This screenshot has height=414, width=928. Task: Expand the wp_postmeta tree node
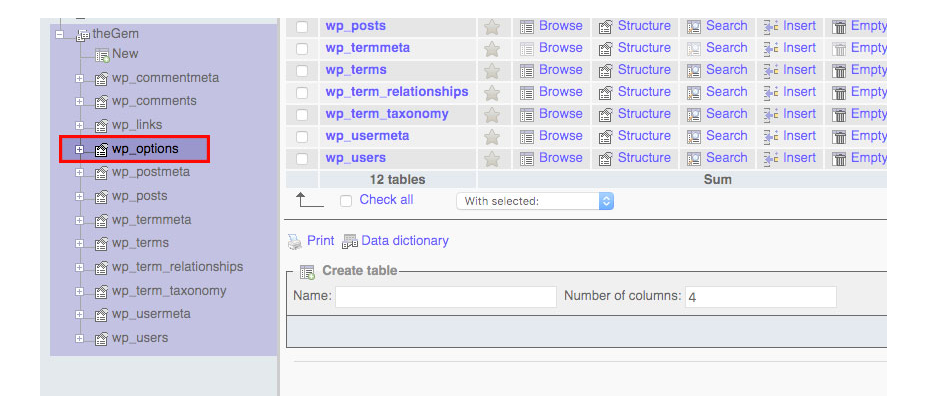coord(80,173)
